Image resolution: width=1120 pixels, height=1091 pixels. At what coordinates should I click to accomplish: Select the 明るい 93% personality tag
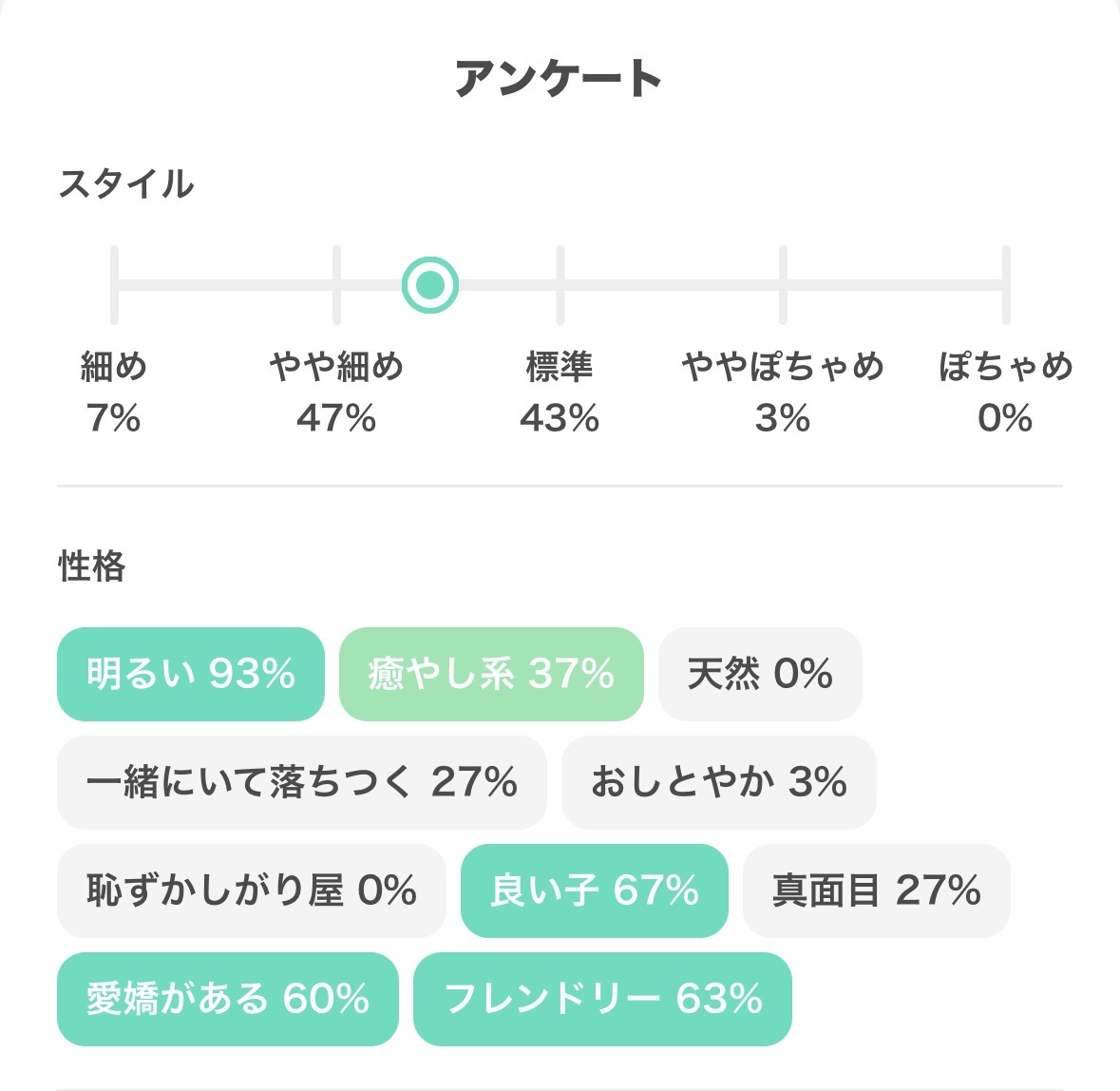[191, 674]
